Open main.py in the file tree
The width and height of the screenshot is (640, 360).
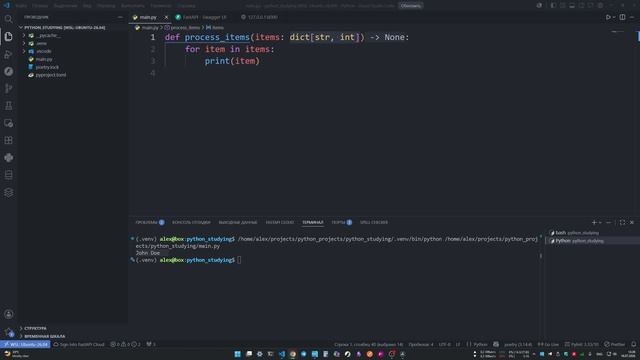click(x=44, y=59)
